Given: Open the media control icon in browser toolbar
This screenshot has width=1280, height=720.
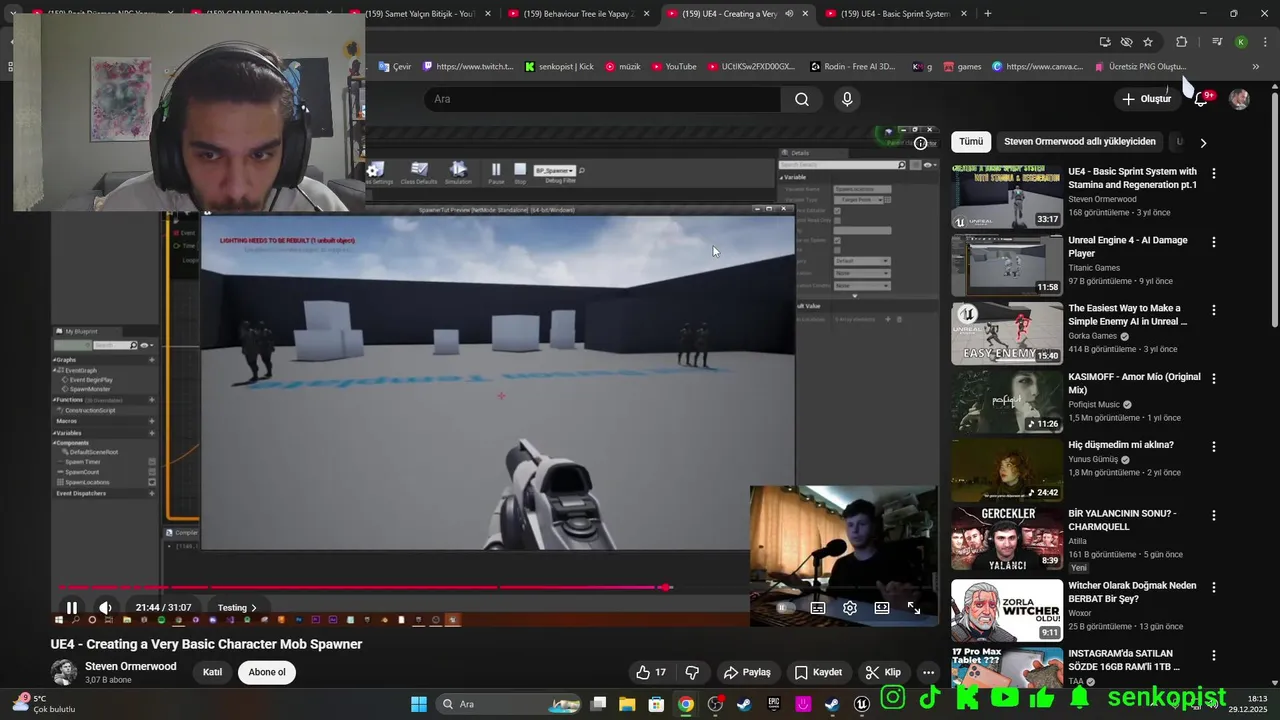Looking at the screenshot, I should click(1217, 42).
